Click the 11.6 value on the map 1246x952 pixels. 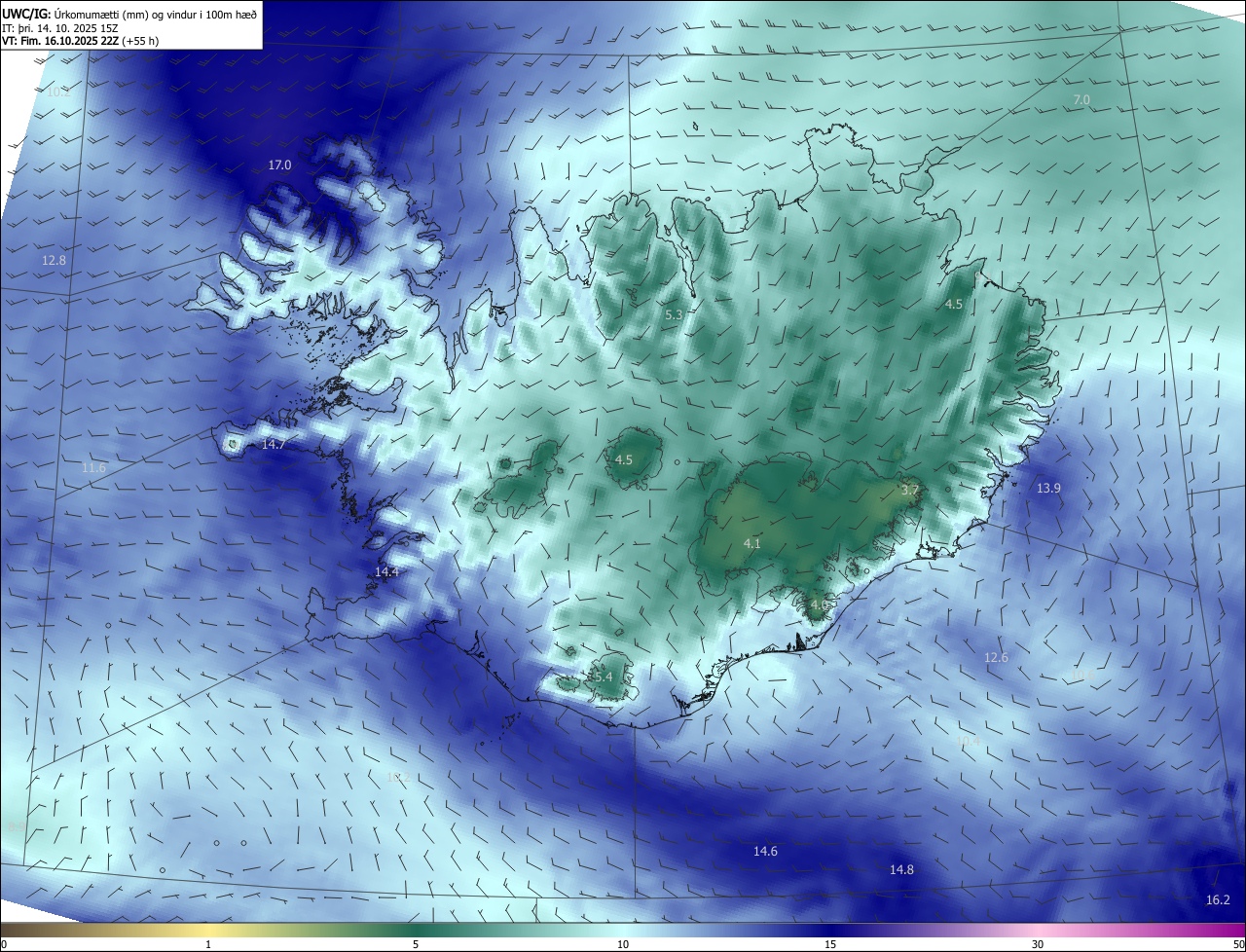[x=93, y=468]
